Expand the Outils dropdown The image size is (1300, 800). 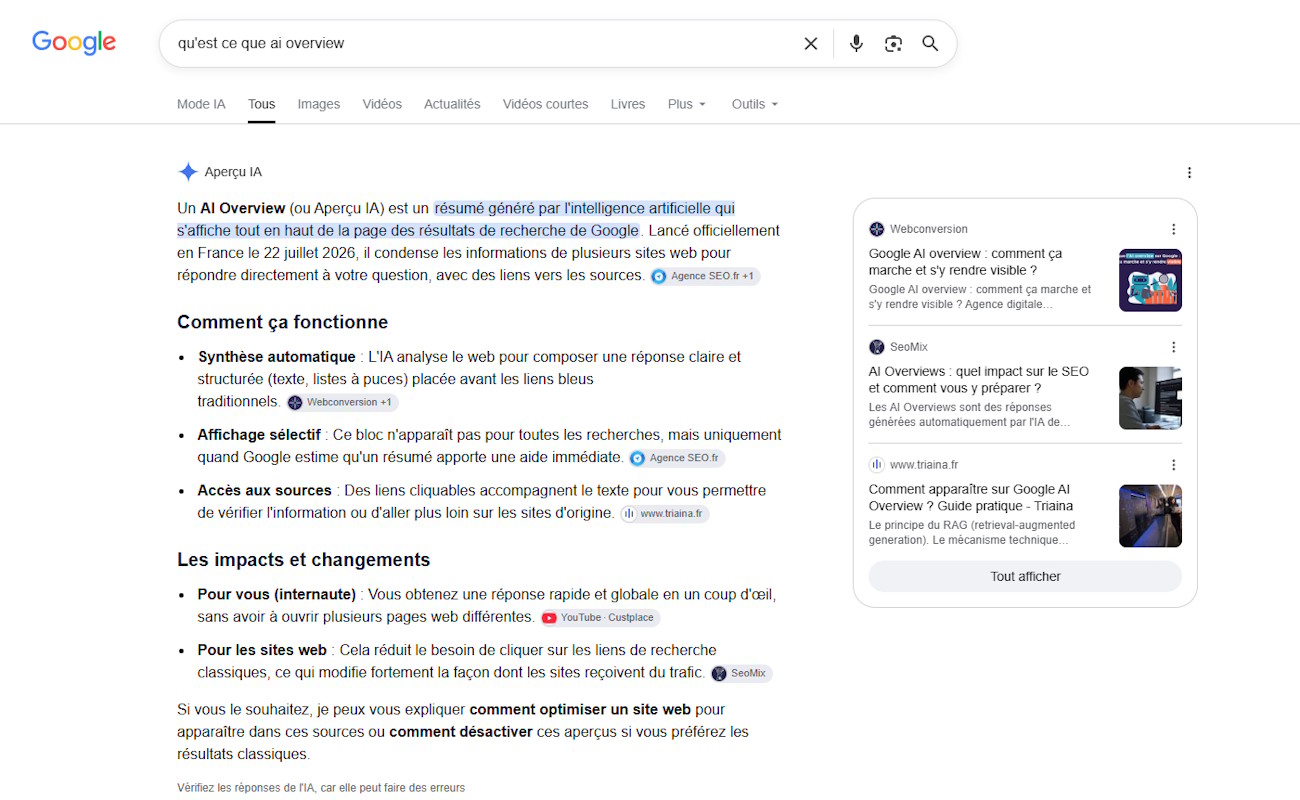click(x=755, y=104)
